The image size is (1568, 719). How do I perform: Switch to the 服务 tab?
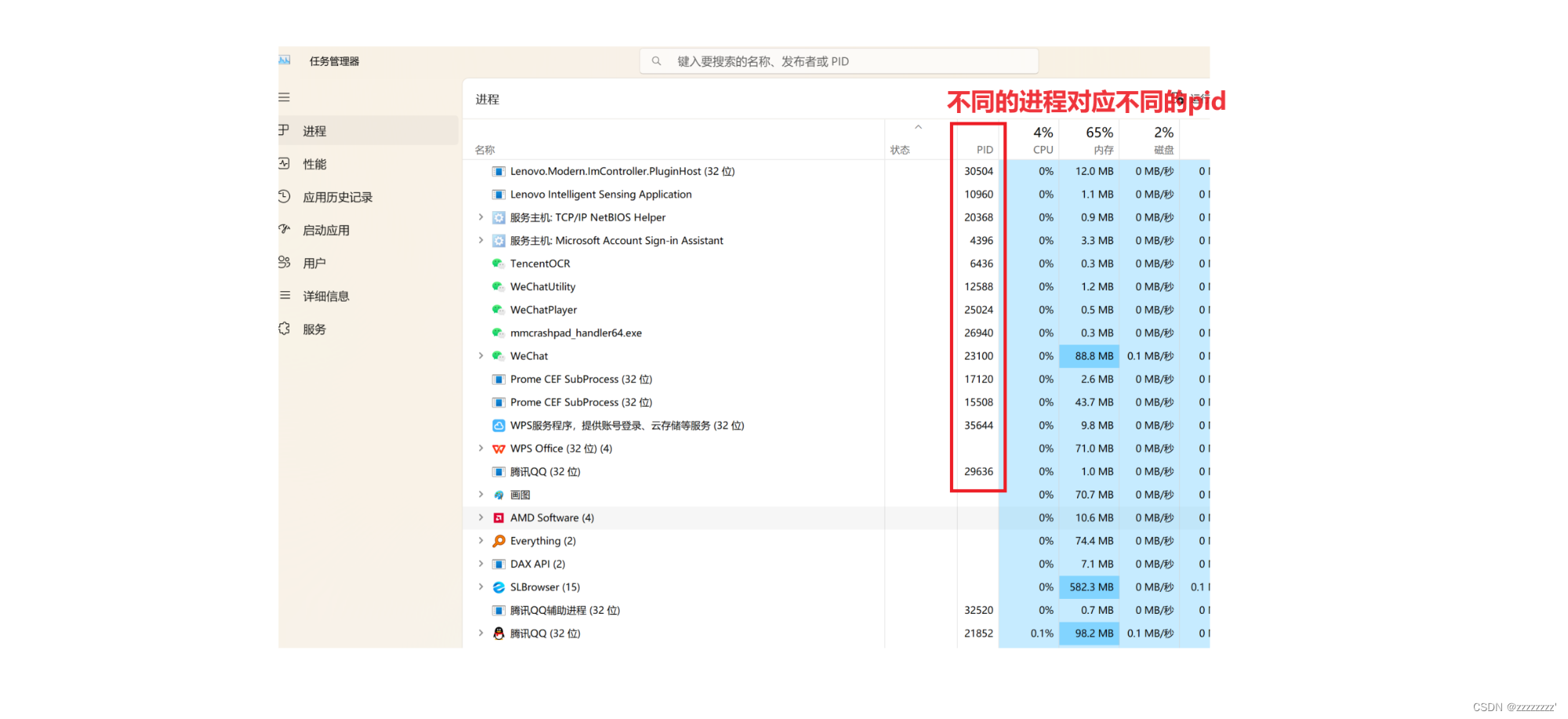coord(368,328)
